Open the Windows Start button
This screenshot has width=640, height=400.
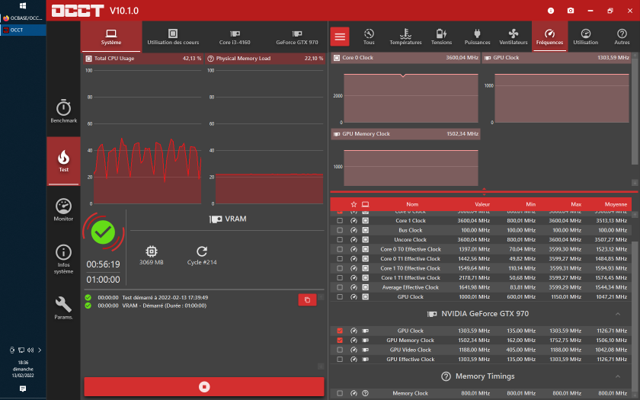[23, 6]
